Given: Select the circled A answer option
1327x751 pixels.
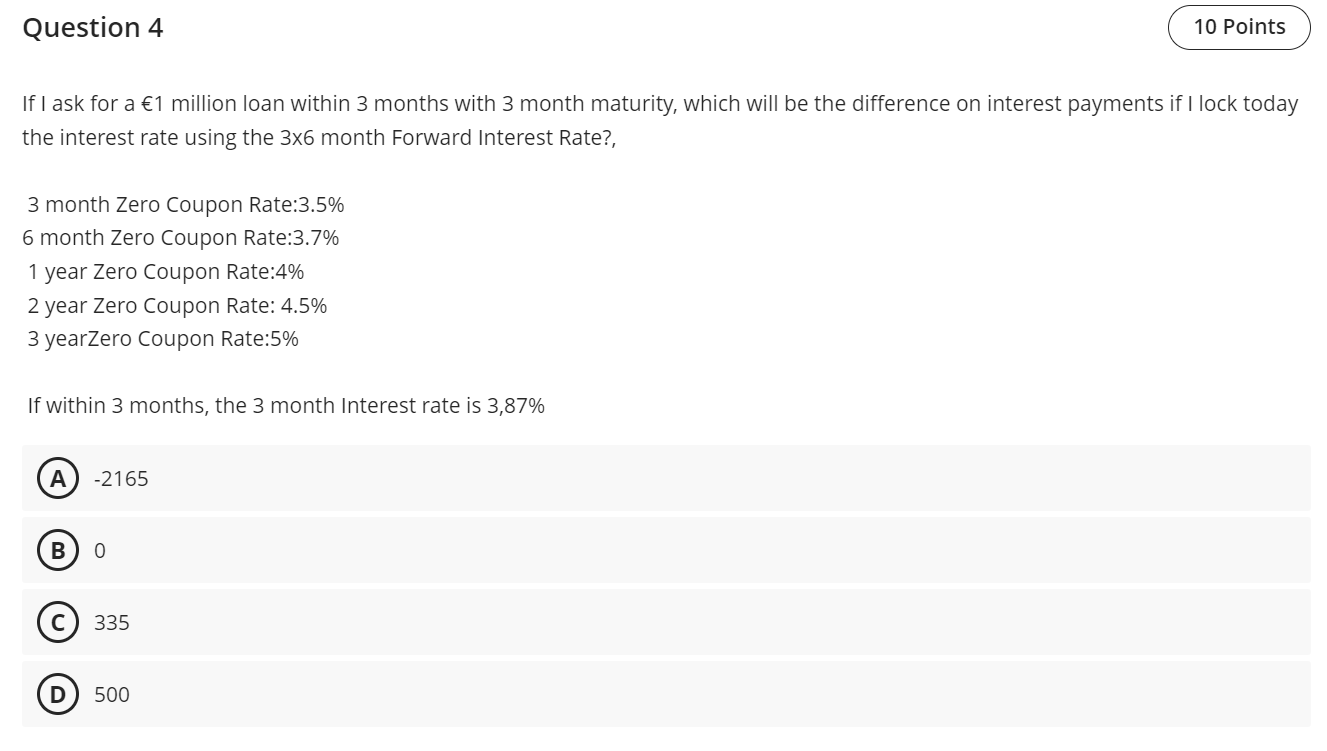Looking at the screenshot, I should click(x=58, y=479).
